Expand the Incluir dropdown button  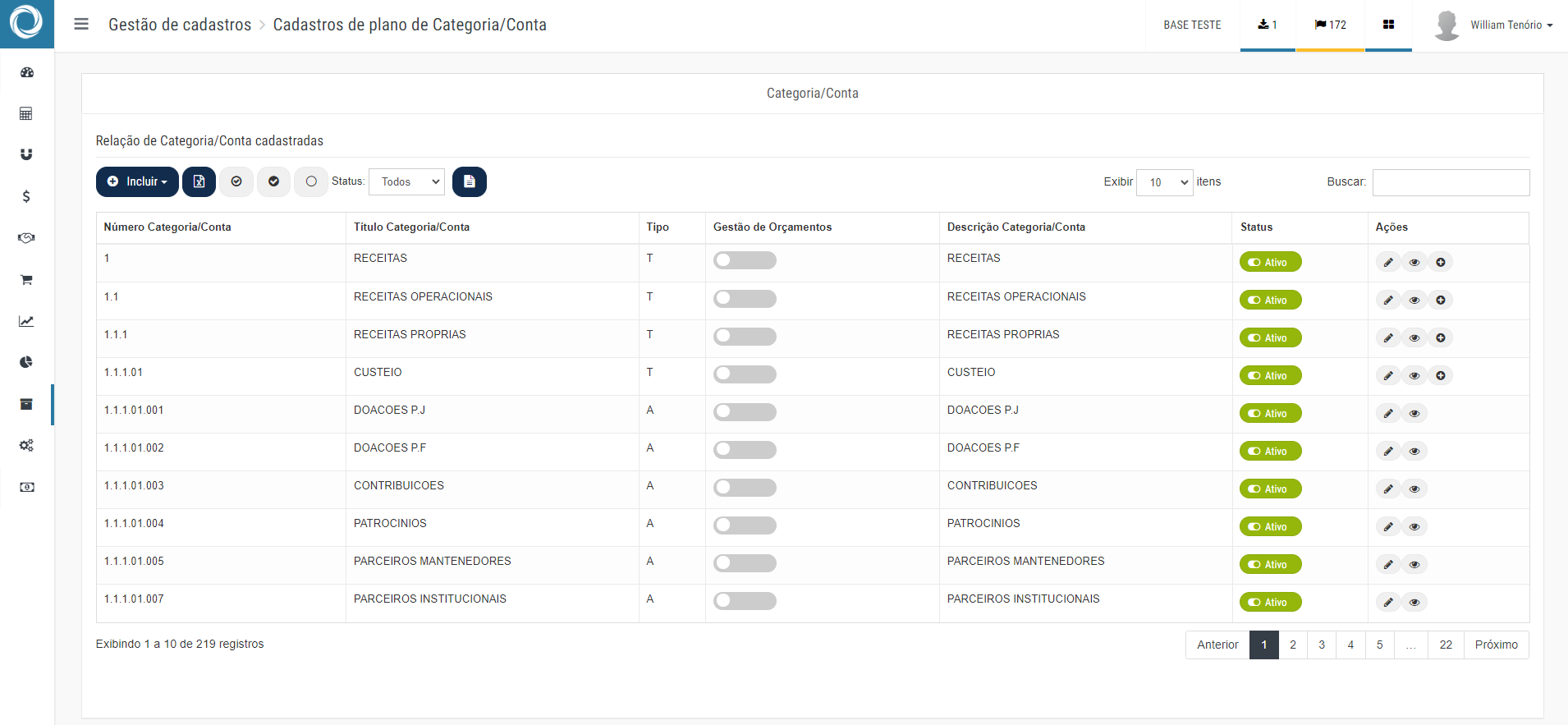pyautogui.click(x=137, y=181)
